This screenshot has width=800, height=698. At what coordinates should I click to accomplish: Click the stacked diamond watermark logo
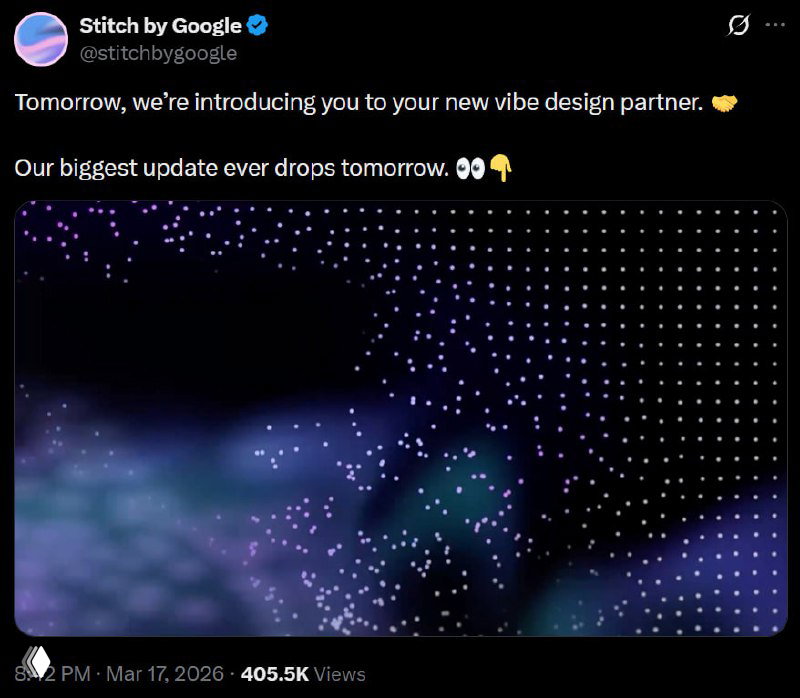(x=36, y=663)
